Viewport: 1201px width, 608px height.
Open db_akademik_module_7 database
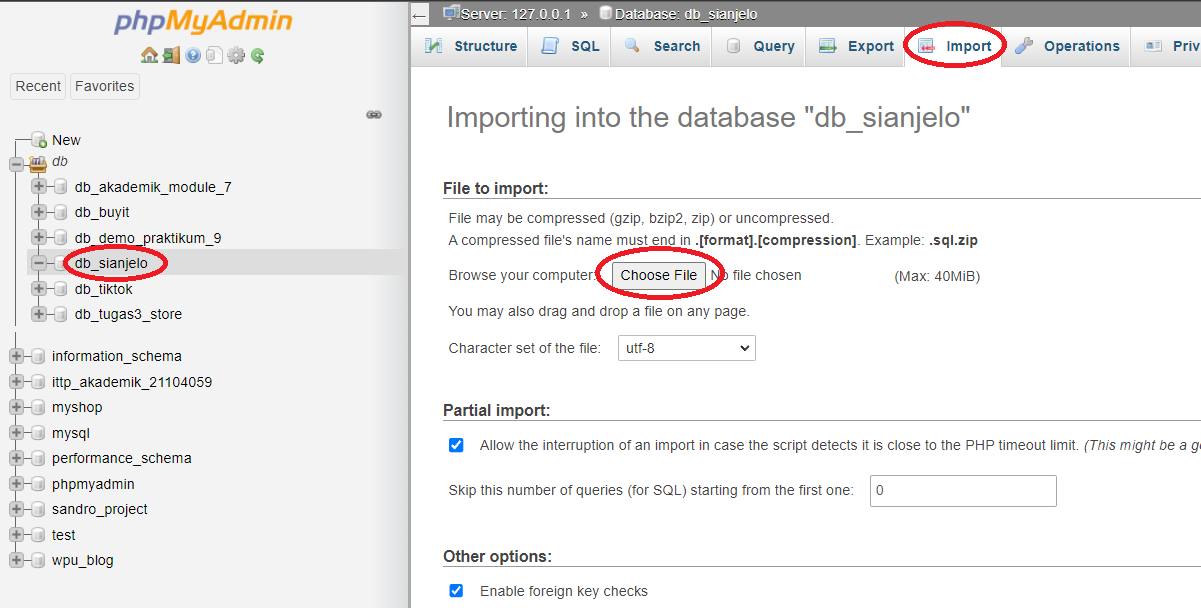click(153, 187)
